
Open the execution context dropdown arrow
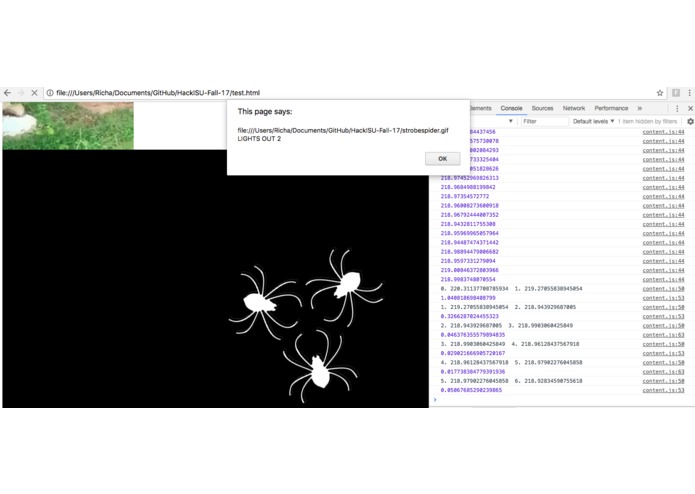pos(511,121)
